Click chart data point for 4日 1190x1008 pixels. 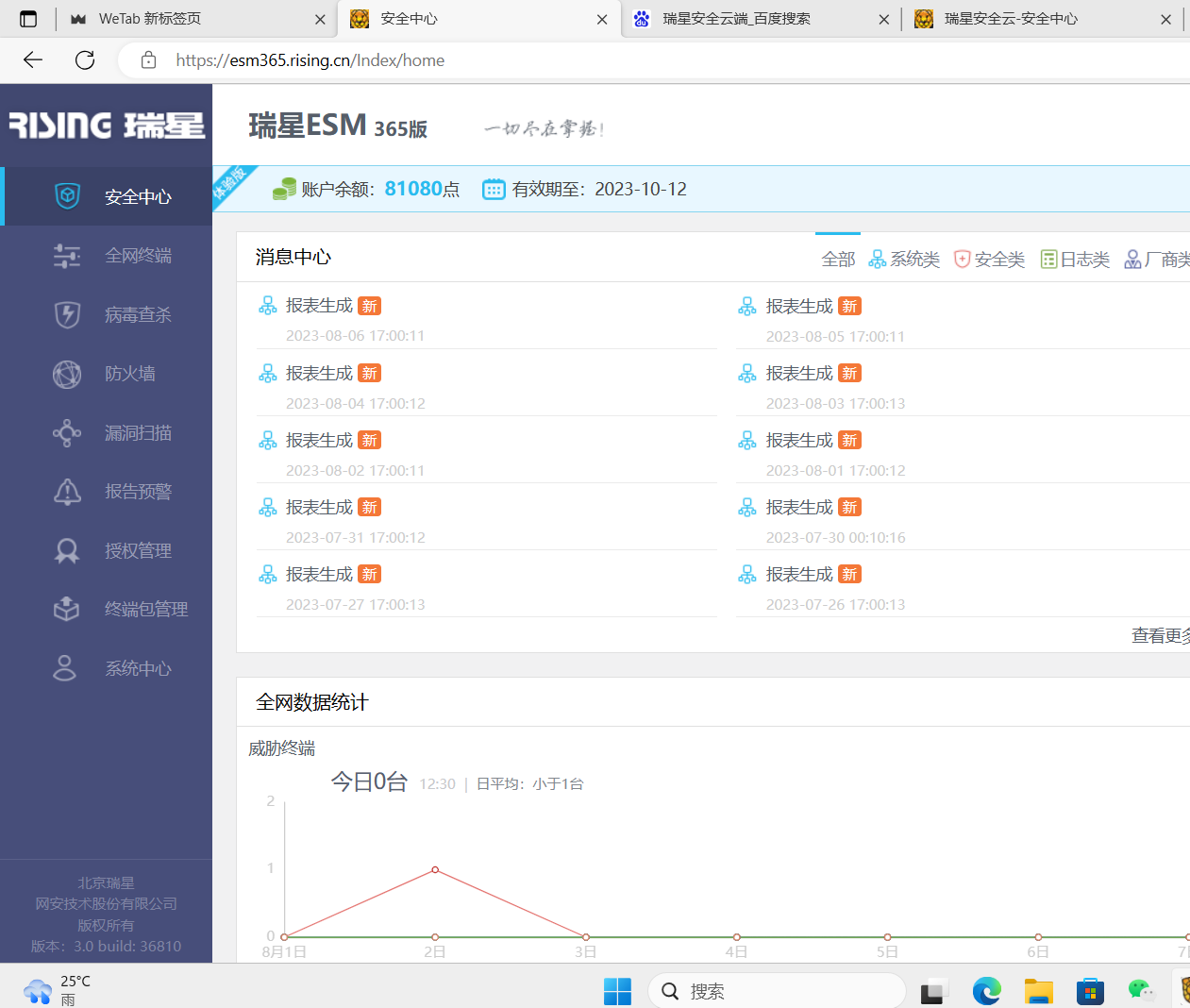[736, 937]
